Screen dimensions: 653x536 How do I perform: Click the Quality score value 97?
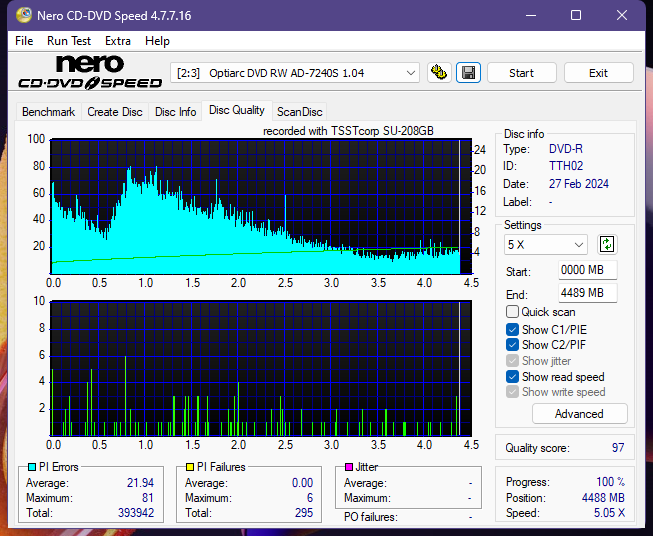(x=618, y=448)
